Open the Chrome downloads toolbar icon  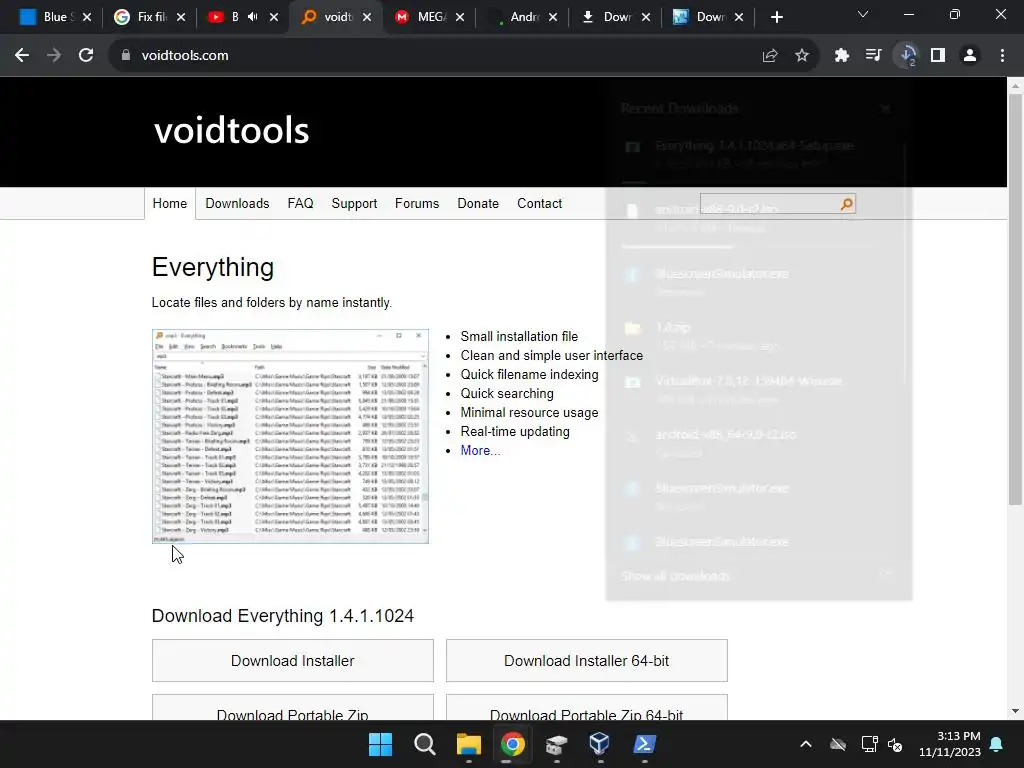click(906, 56)
